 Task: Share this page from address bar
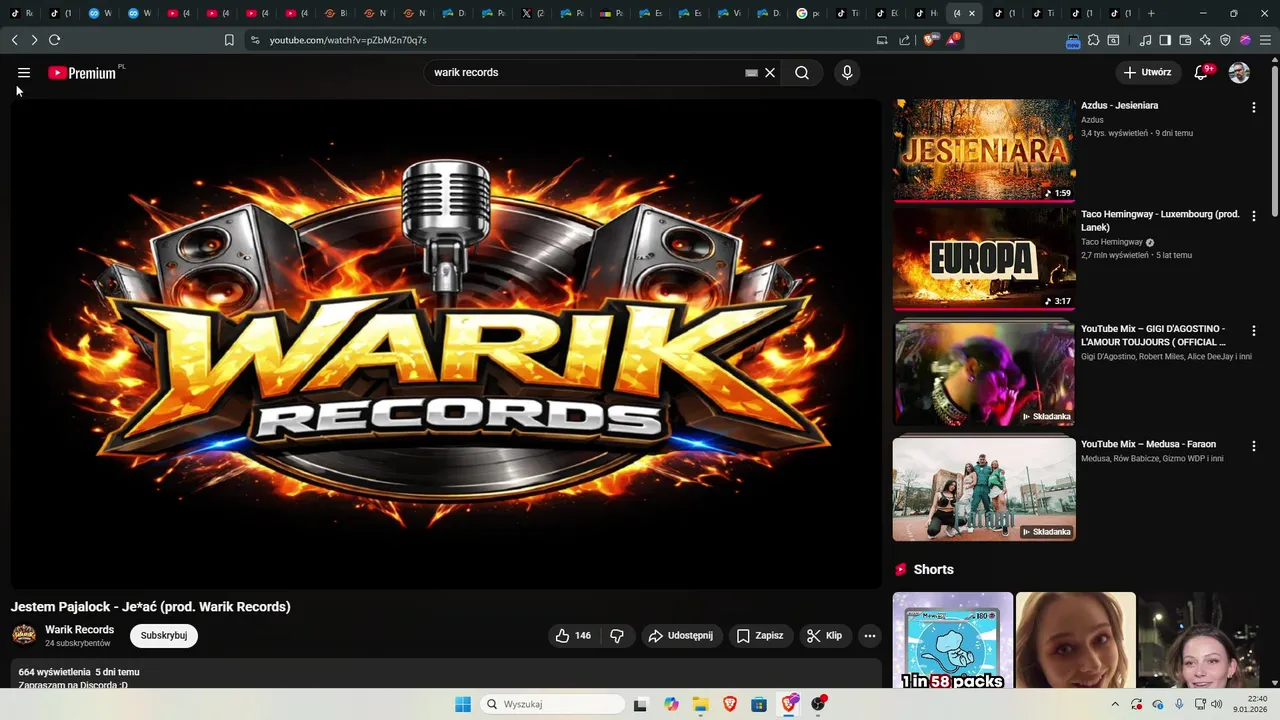pos(905,40)
